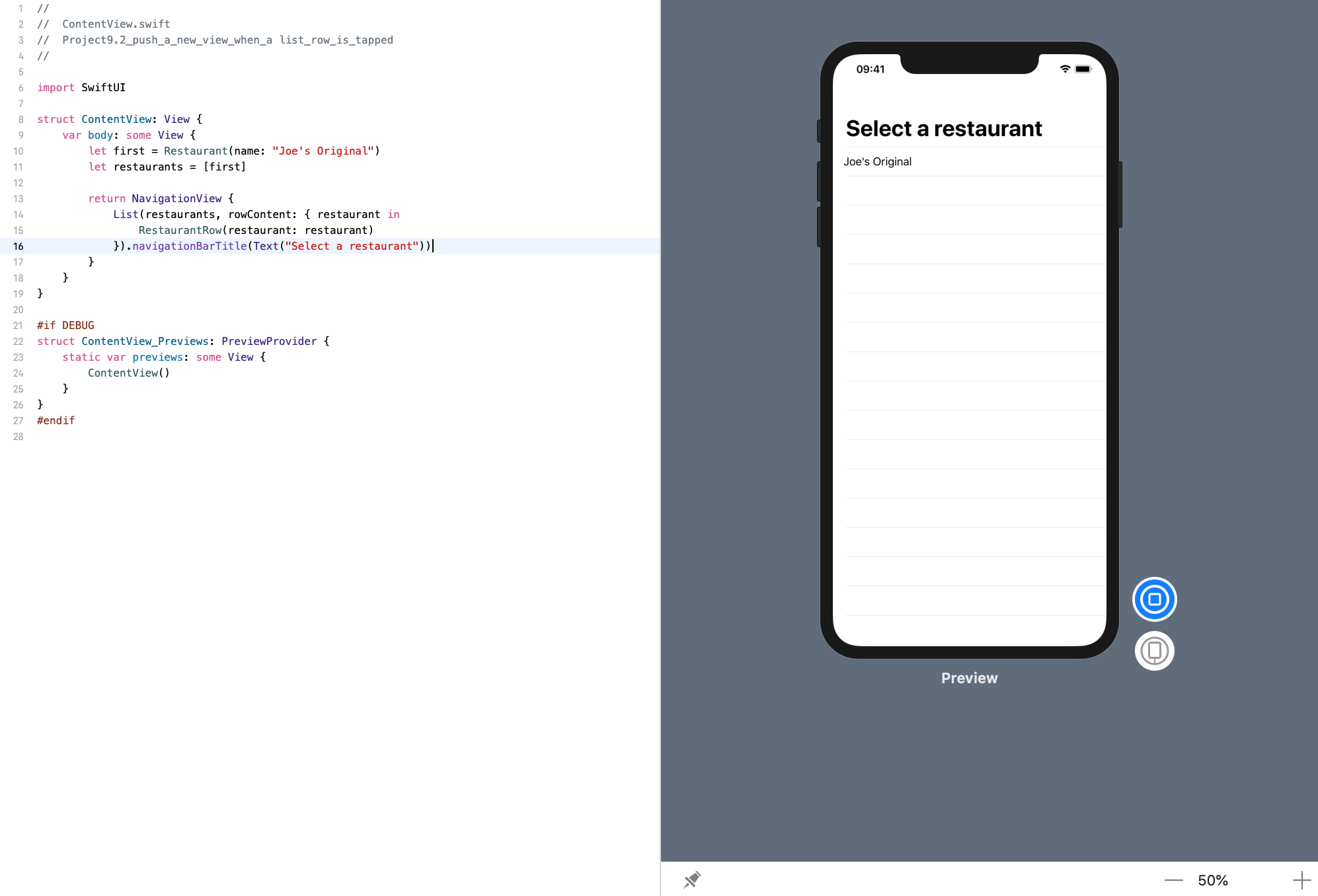Click struct ContentView_Previews declaration
This screenshot has height=896, width=1318.
click(x=183, y=341)
